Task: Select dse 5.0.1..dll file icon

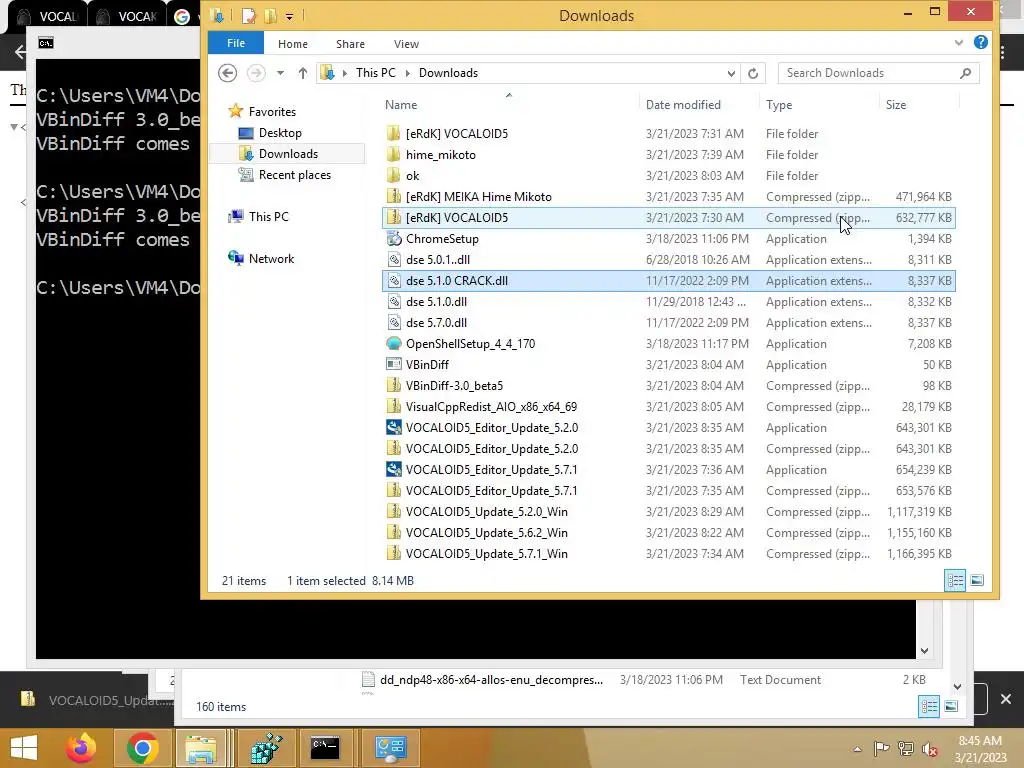Action: point(393,259)
